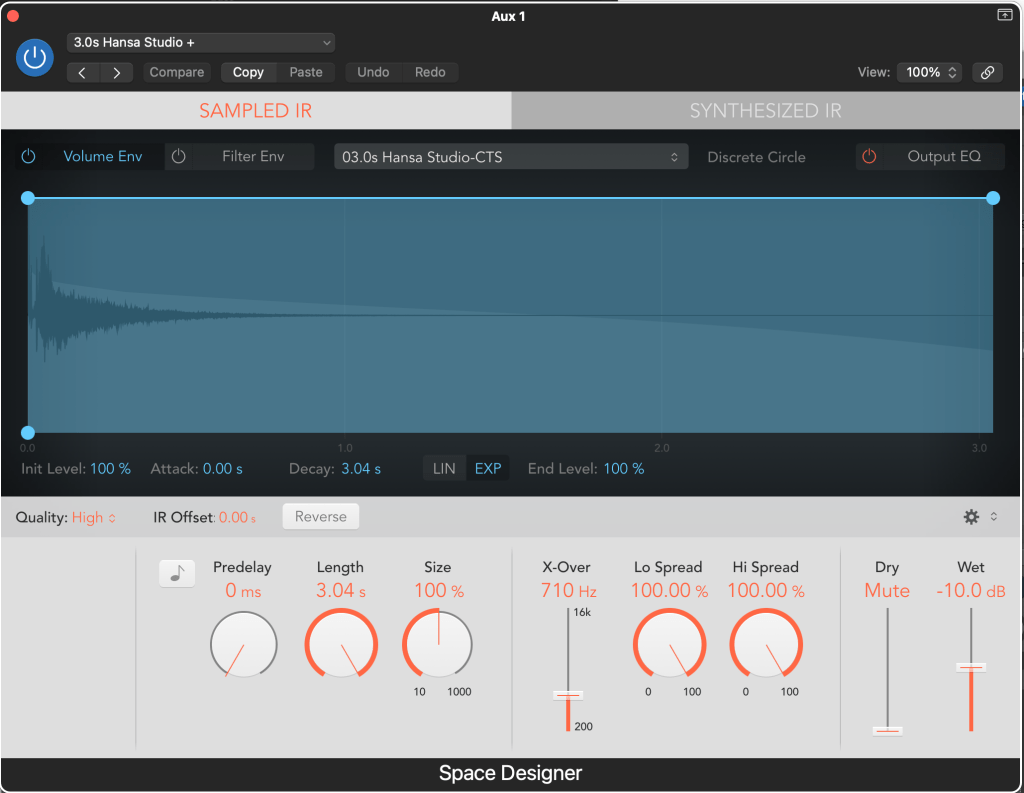This screenshot has width=1024, height=793.
Task: Toggle the Filter Env power icon
Action: pyautogui.click(x=179, y=157)
